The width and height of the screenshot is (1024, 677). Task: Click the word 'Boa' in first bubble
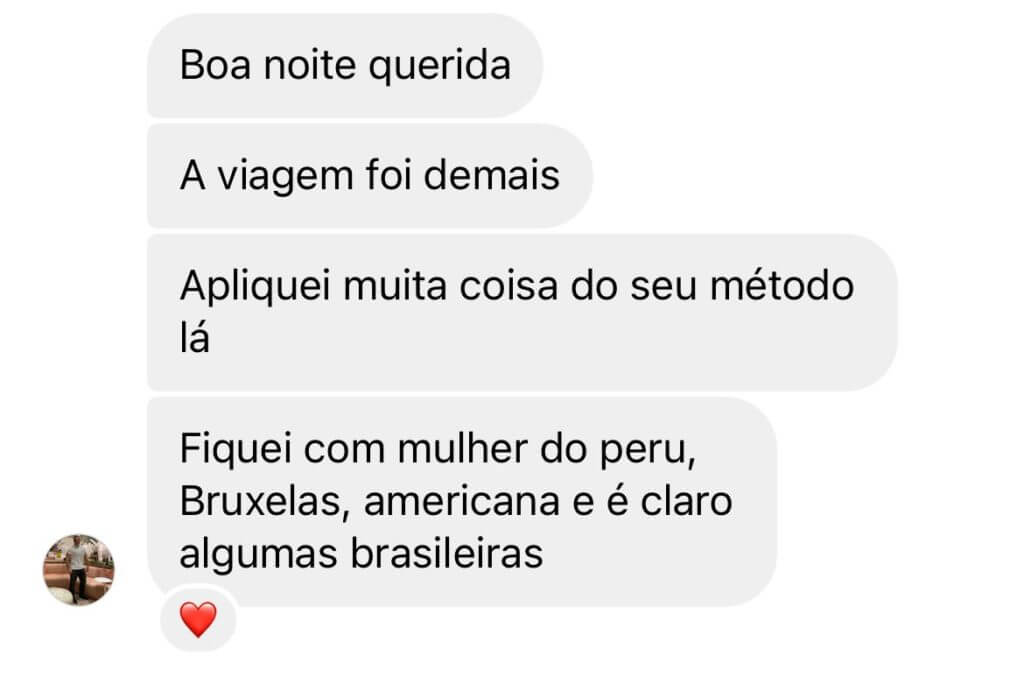[x=215, y=65]
